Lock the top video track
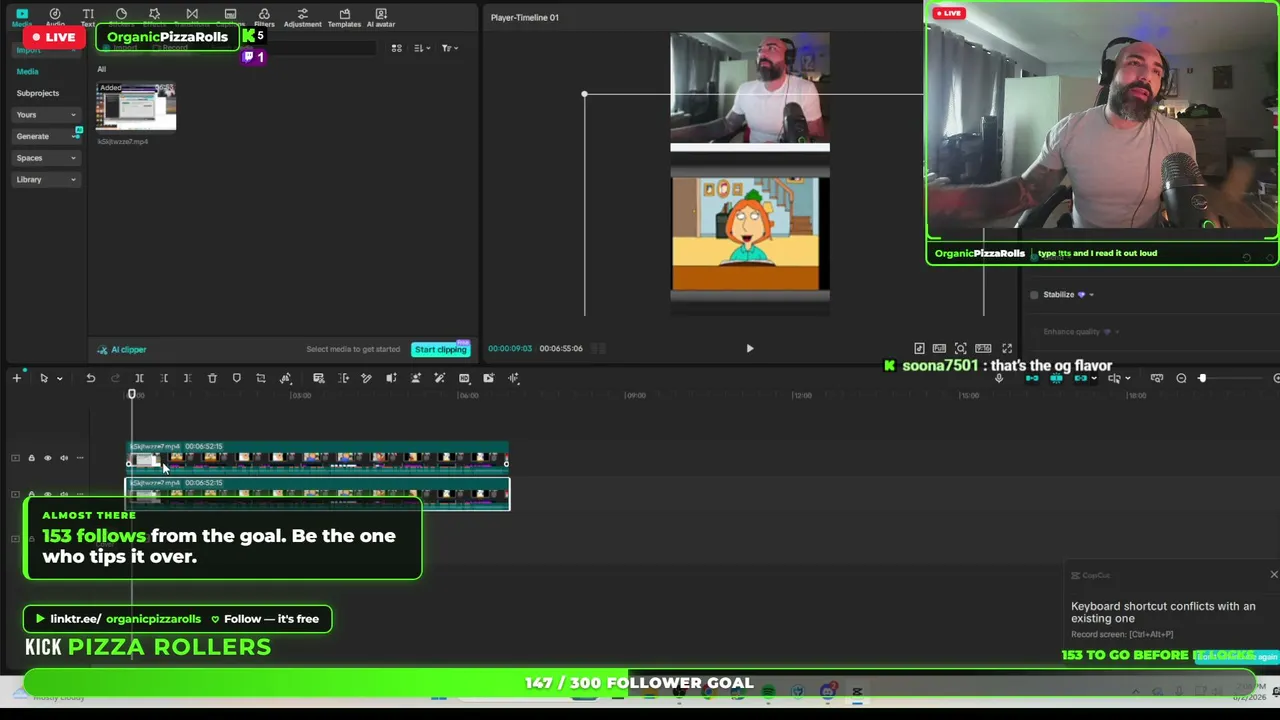Image resolution: width=1280 pixels, height=720 pixels. tap(31, 458)
